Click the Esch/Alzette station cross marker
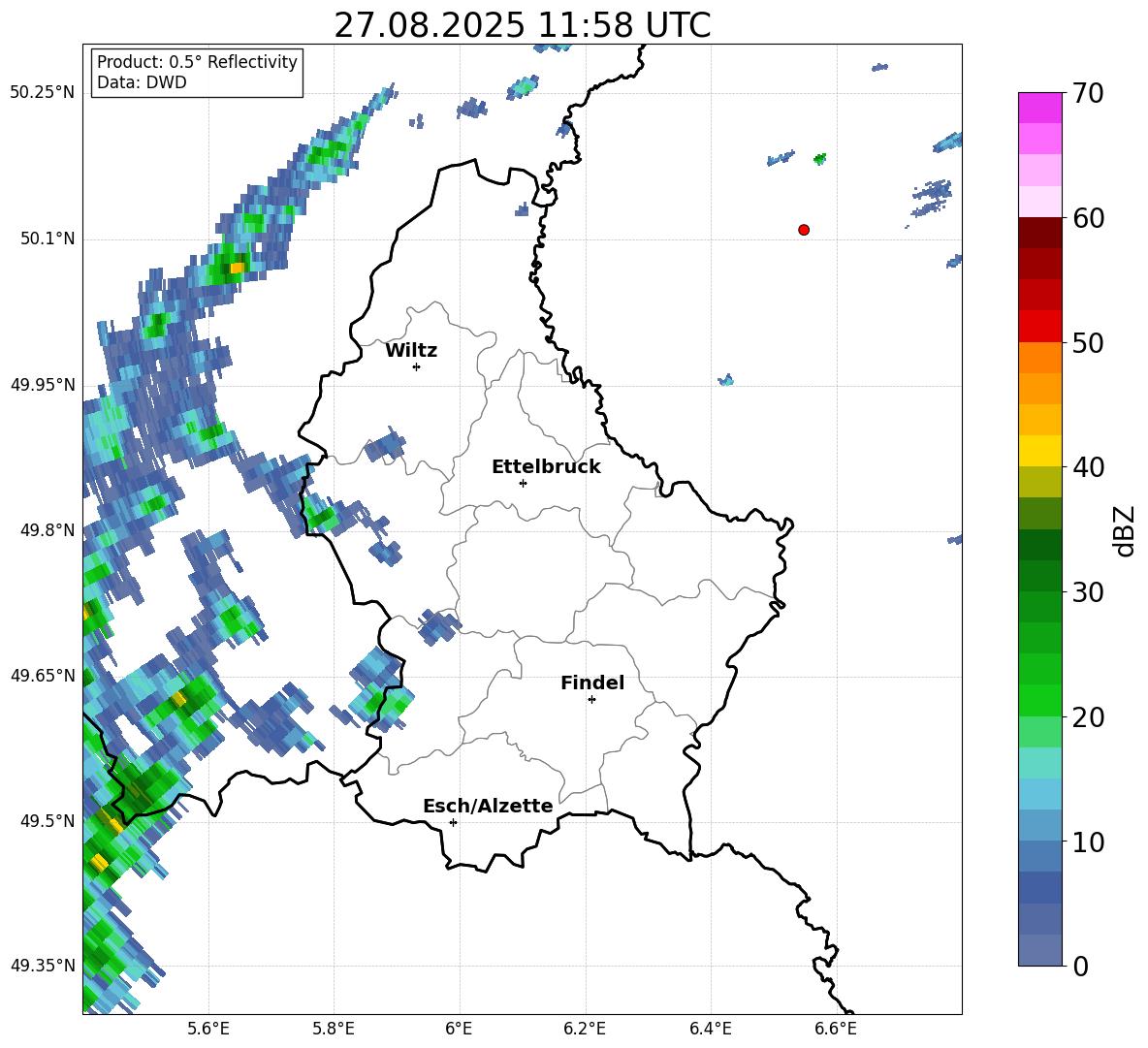Image resolution: width=1148 pixels, height=1048 pixels. pos(453,822)
